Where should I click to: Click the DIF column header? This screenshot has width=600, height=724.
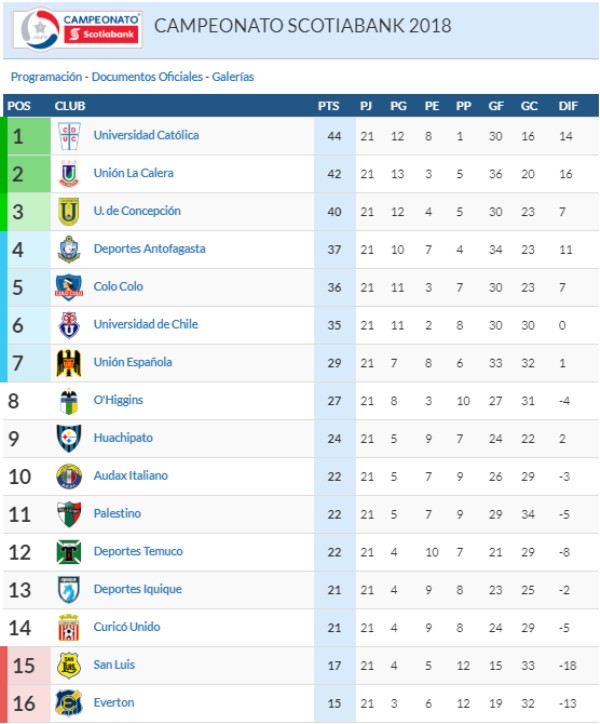click(x=567, y=106)
